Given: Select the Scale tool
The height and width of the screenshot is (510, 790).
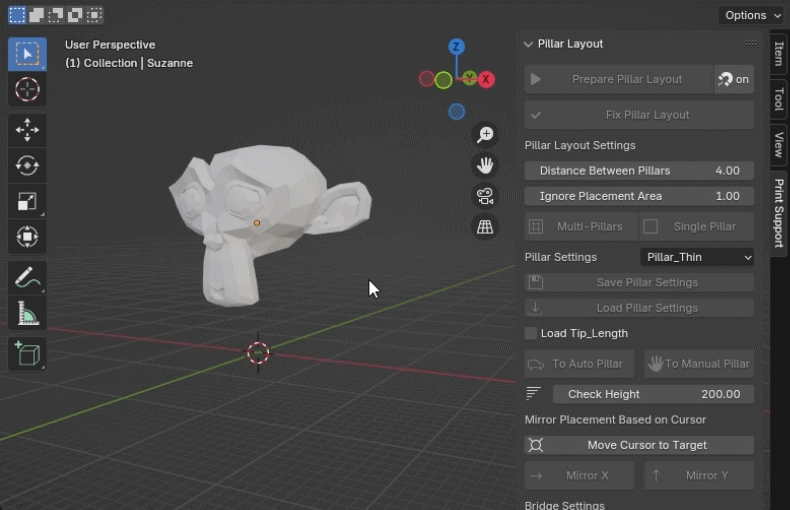Looking at the screenshot, I should (27, 201).
